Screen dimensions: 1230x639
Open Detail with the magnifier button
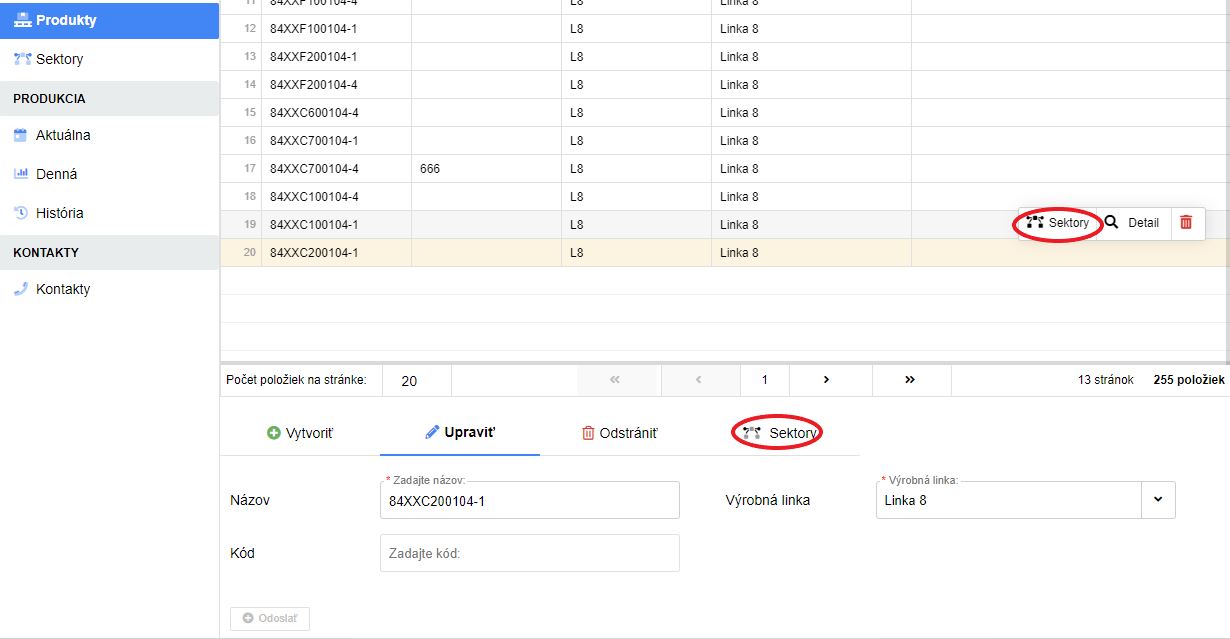[x=1133, y=223]
